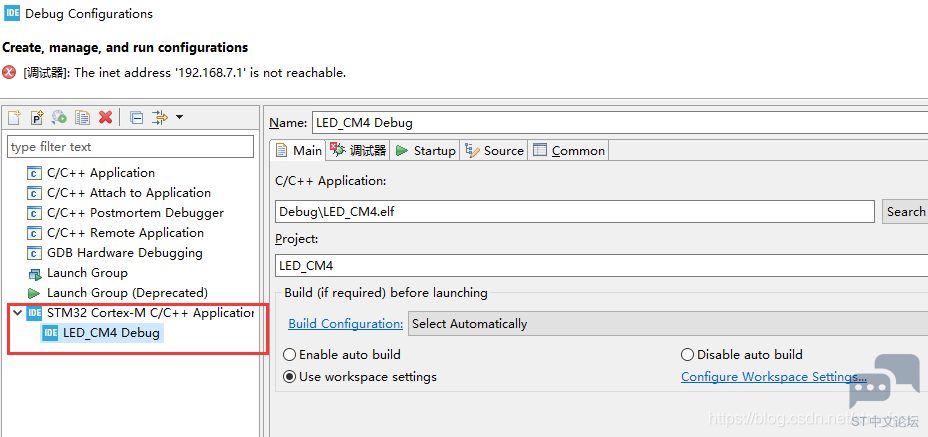This screenshot has width=928, height=437.
Task: Open the Select Automatically build configuration dropdown
Action: click(668, 324)
